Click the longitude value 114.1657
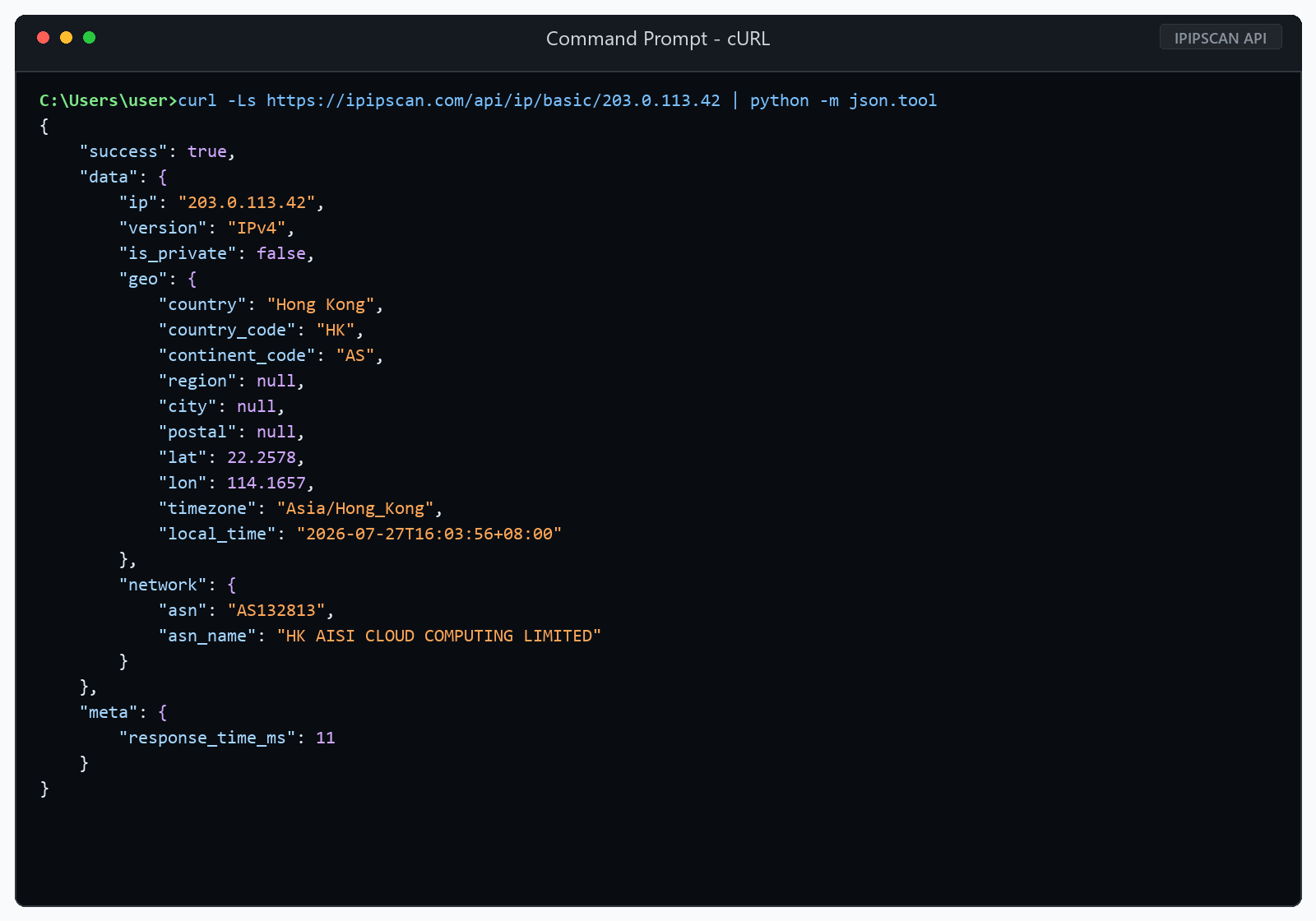1316x921 pixels. (266, 483)
